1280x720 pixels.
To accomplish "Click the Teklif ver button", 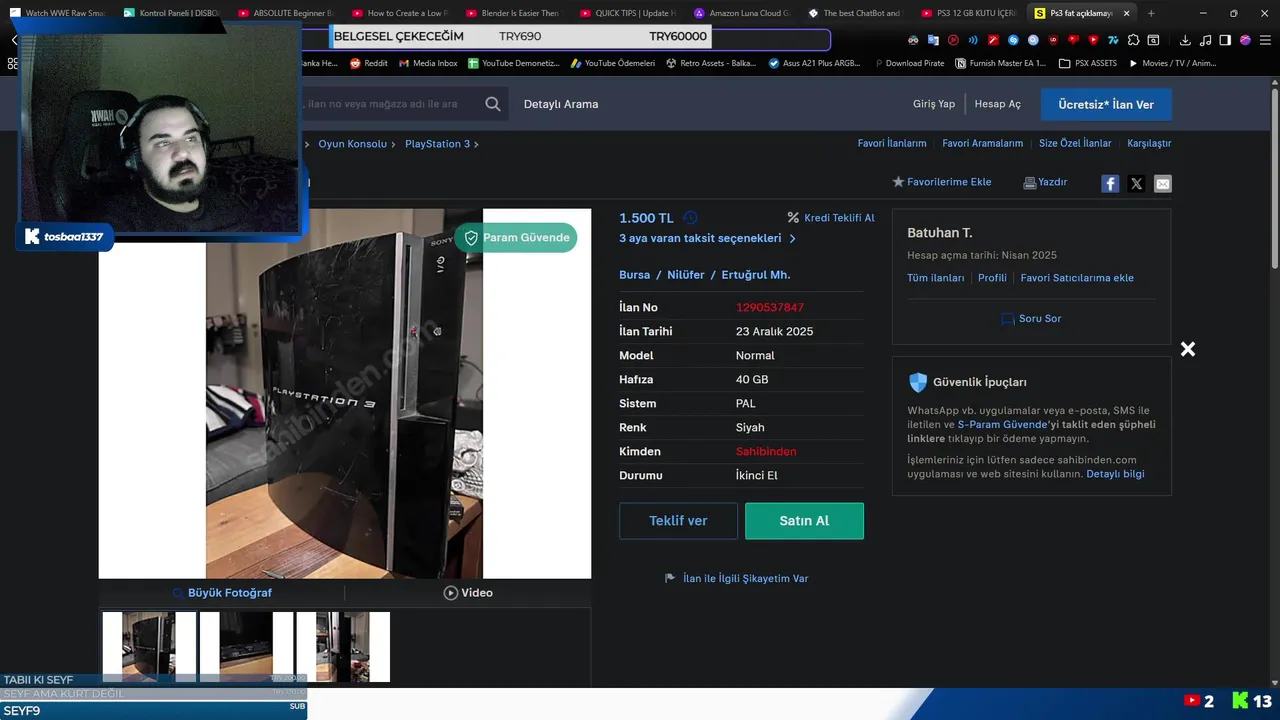I will click(678, 521).
